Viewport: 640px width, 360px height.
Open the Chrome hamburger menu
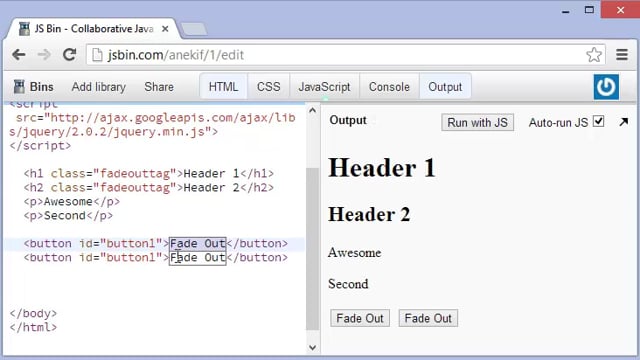pyautogui.click(x=622, y=55)
